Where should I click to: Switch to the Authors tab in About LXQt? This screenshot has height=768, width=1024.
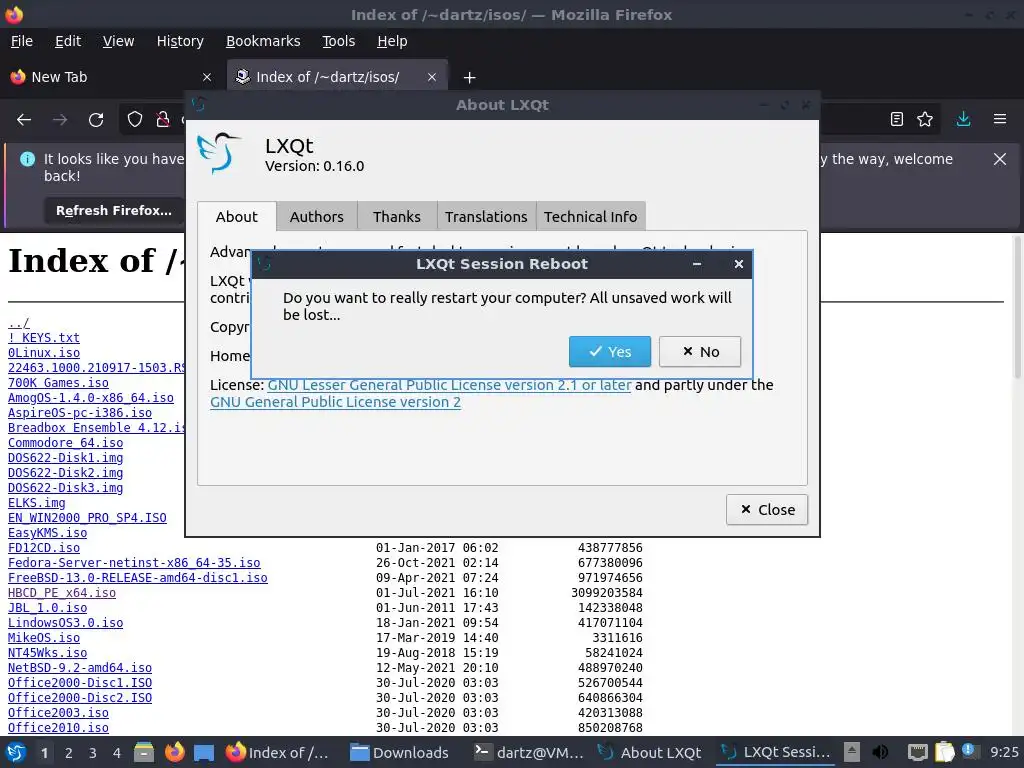[x=317, y=217]
